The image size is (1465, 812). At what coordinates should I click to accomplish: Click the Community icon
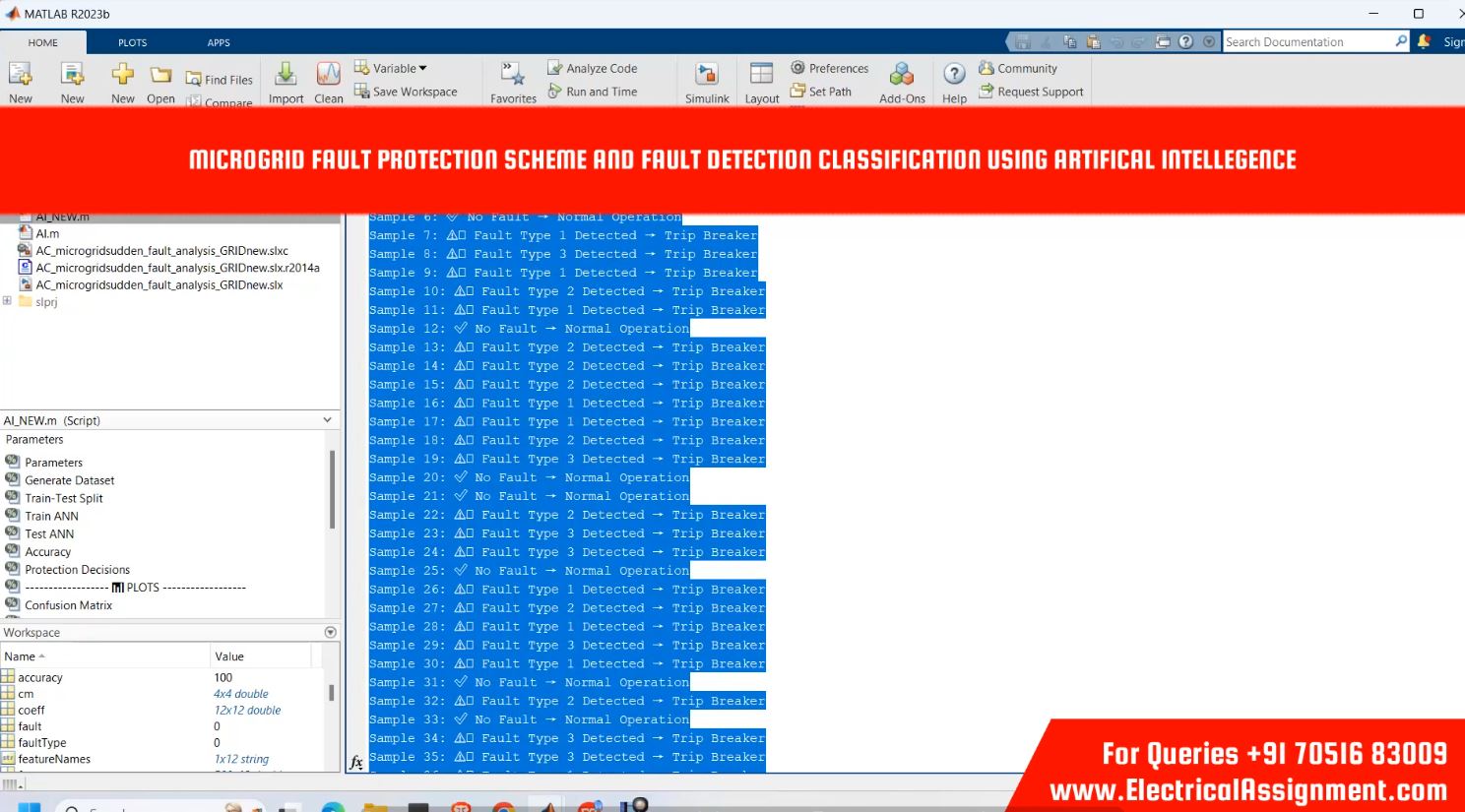[986, 68]
